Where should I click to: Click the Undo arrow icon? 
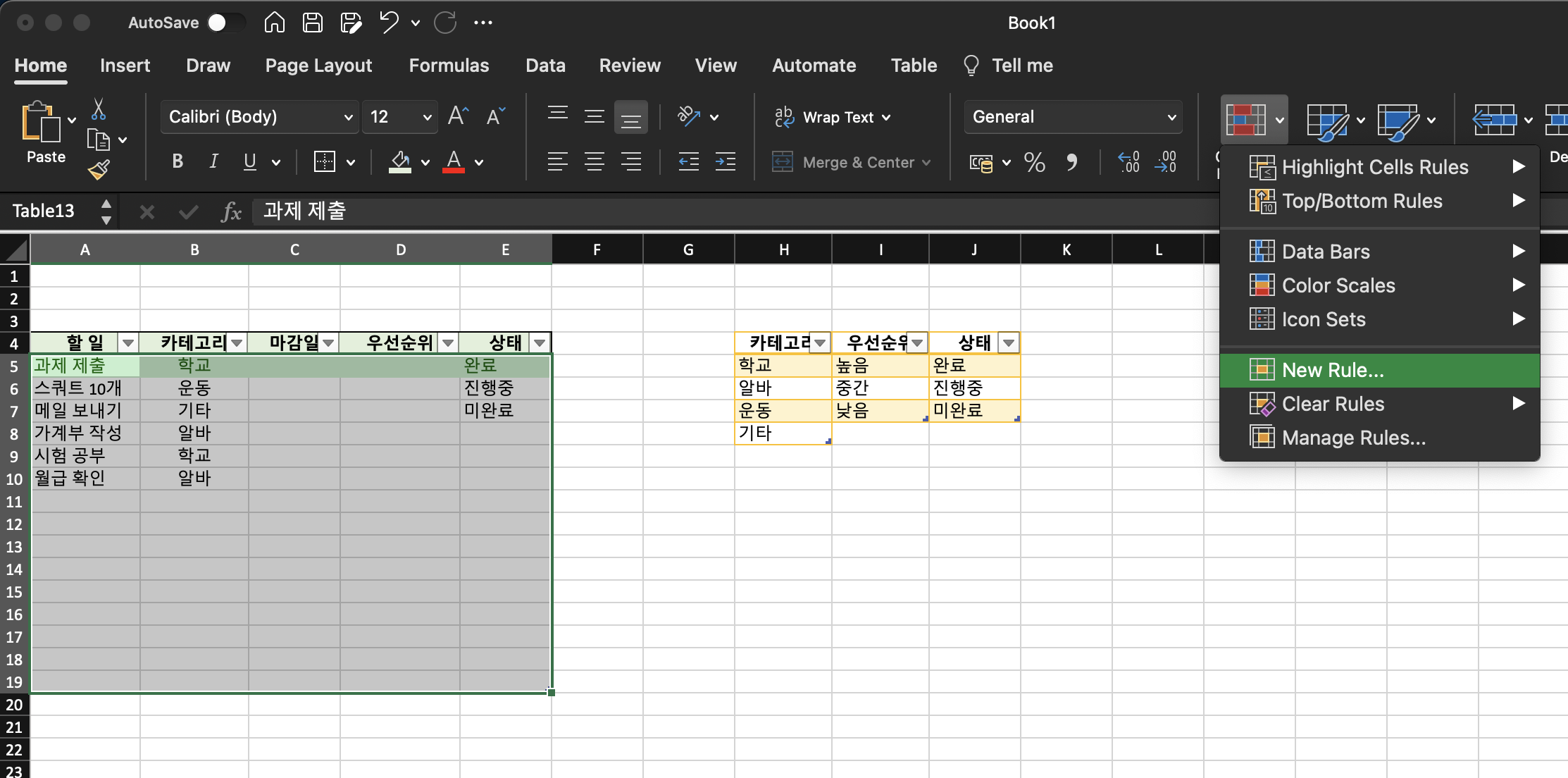pyautogui.click(x=389, y=23)
